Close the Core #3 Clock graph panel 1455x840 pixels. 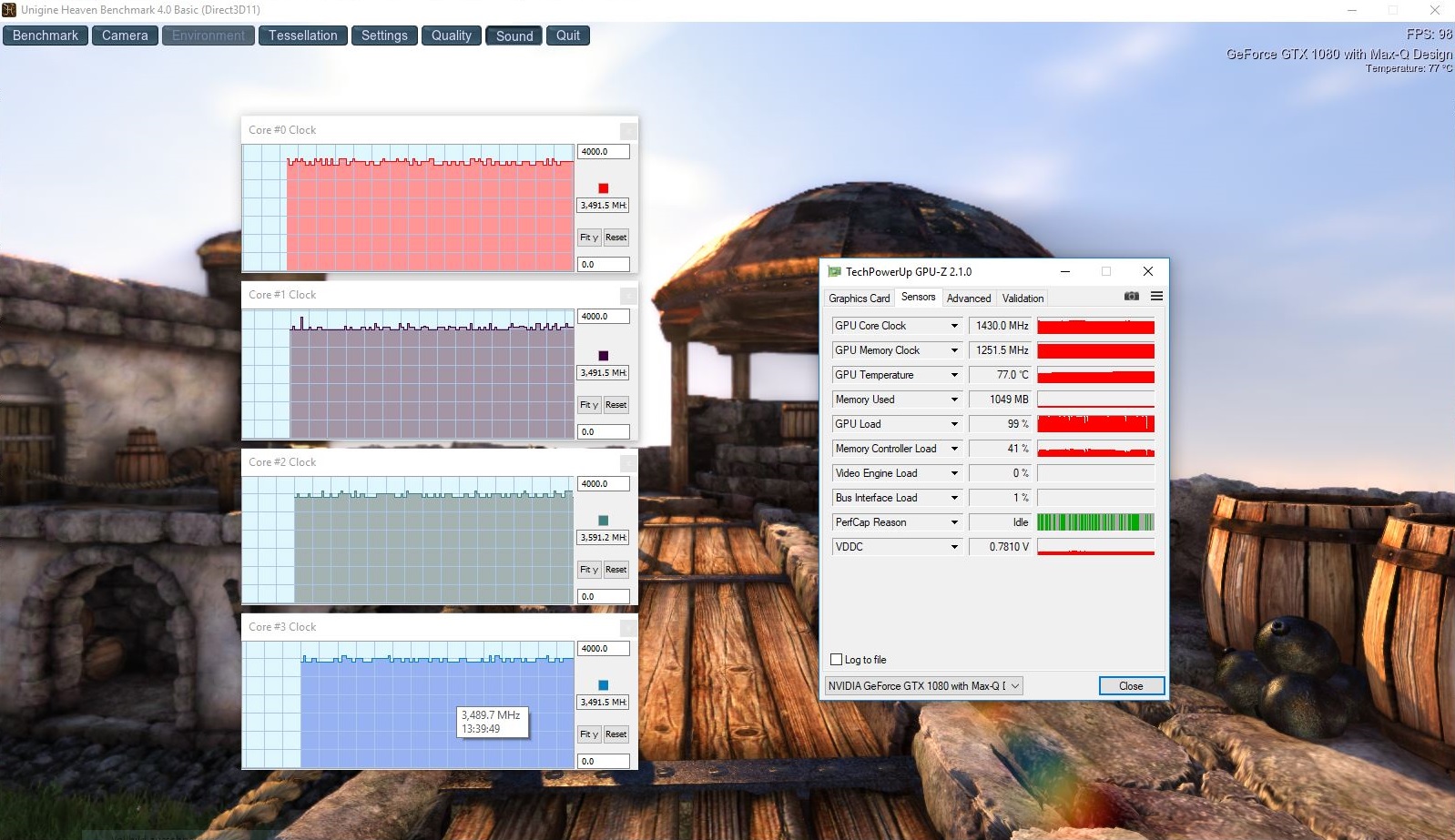[627, 627]
